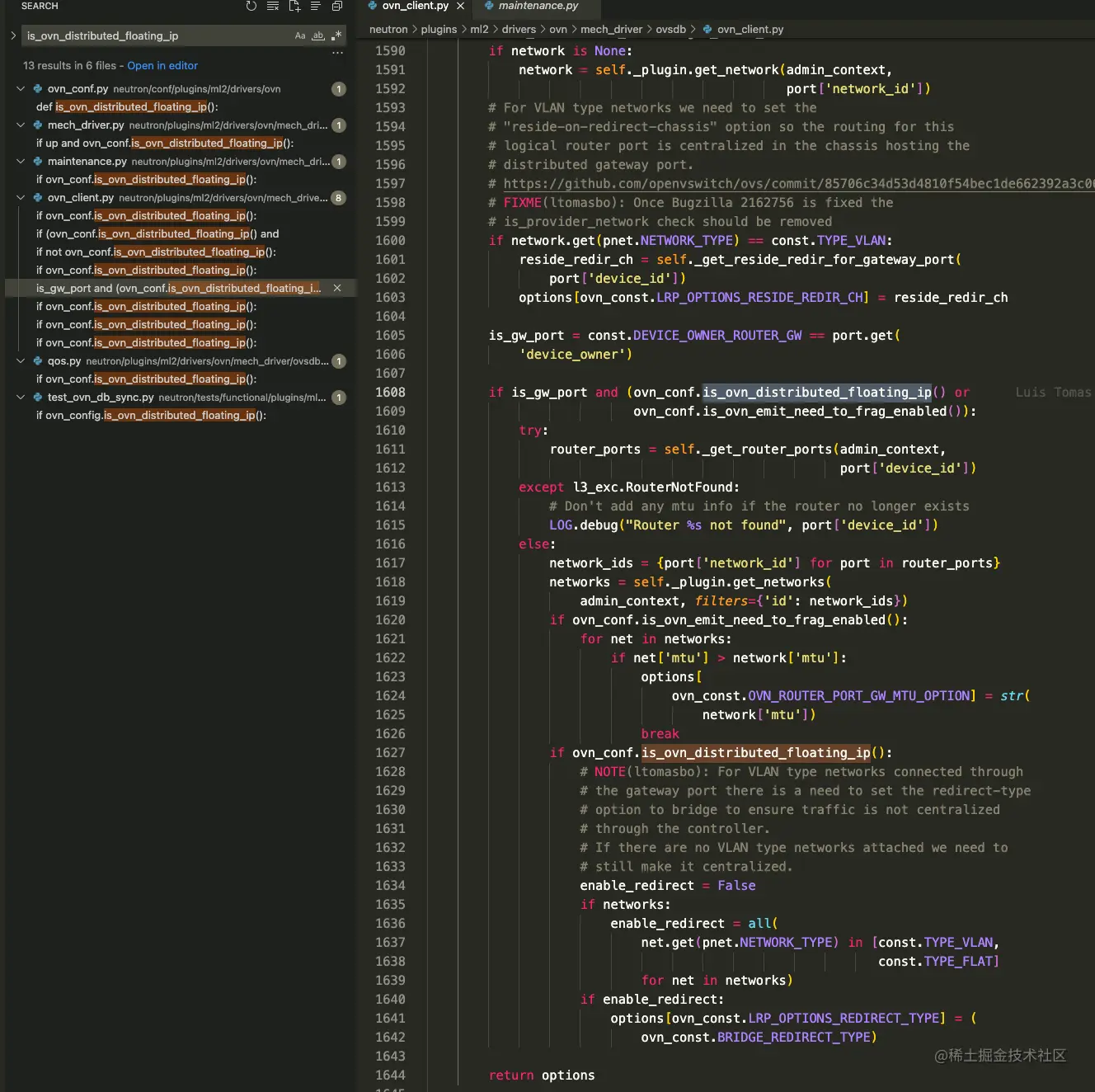
Task: Collapse ovn_conf.py results group
Action: tap(21, 88)
